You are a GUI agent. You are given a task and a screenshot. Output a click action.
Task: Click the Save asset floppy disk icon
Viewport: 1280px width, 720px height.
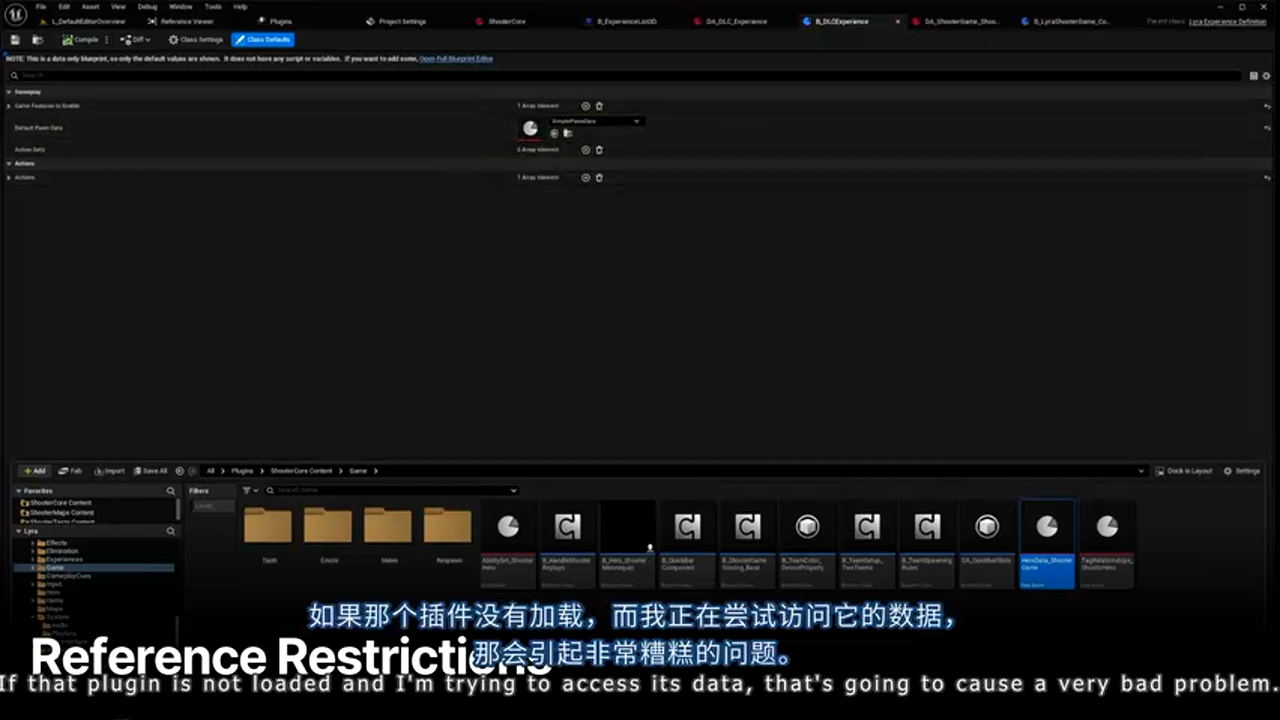(x=15, y=40)
